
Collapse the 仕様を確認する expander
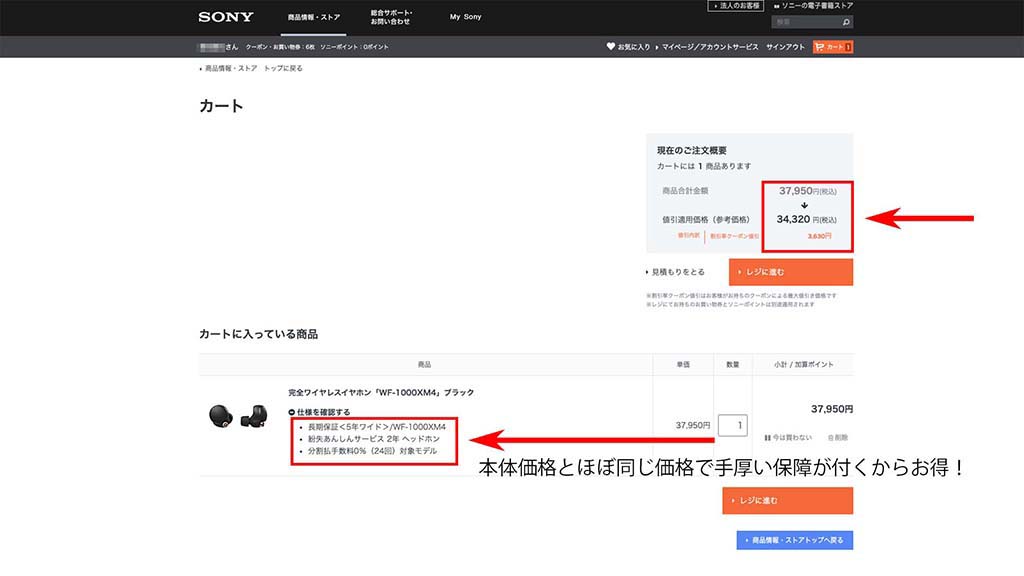pyautogui.click(x=319, y=412)
